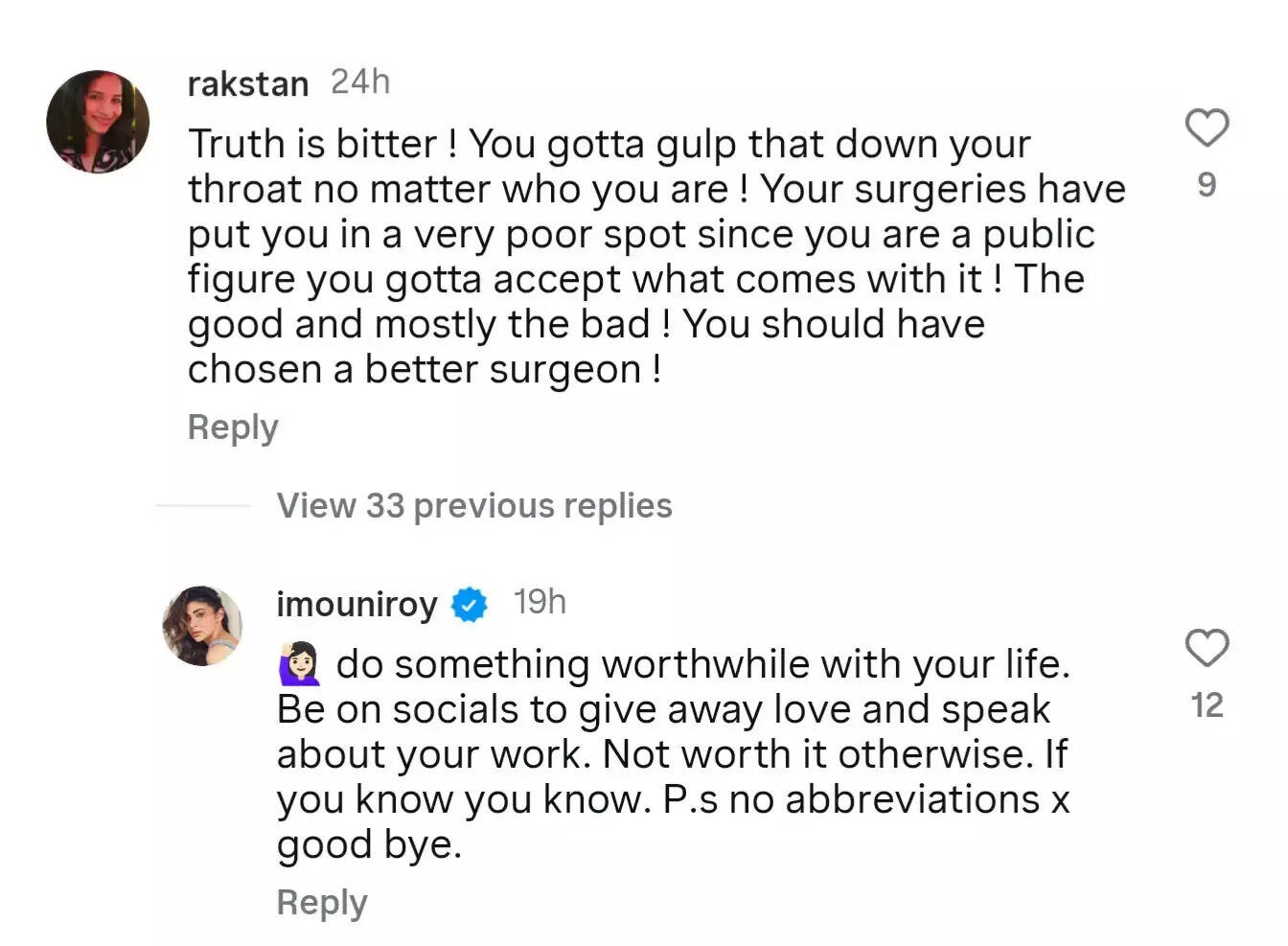The image size is (1288, 946).
Task: Click the 24h timestamp on rakstan's comment
Action: 360,82
